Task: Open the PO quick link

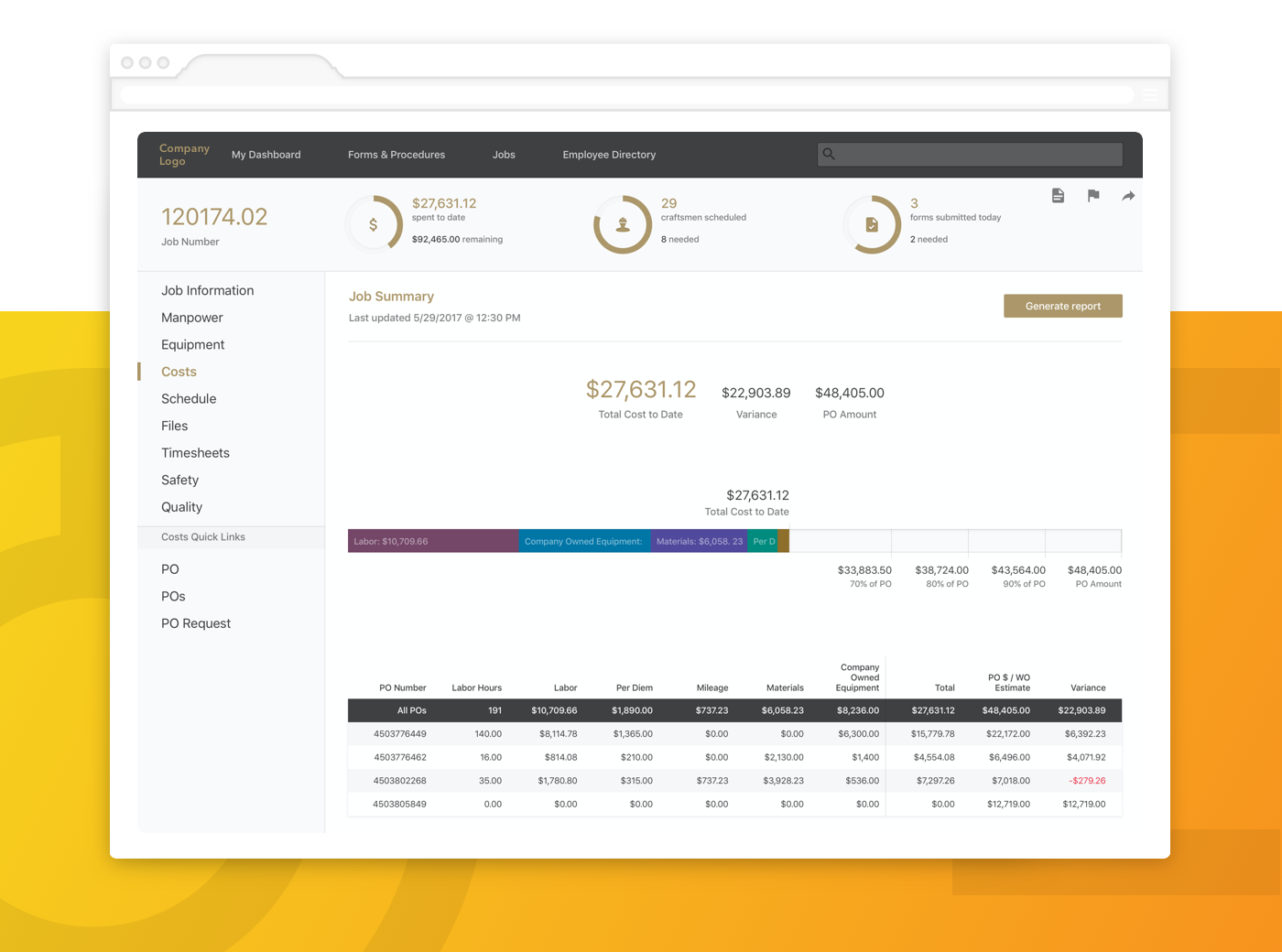Action: tap(170, 568)
